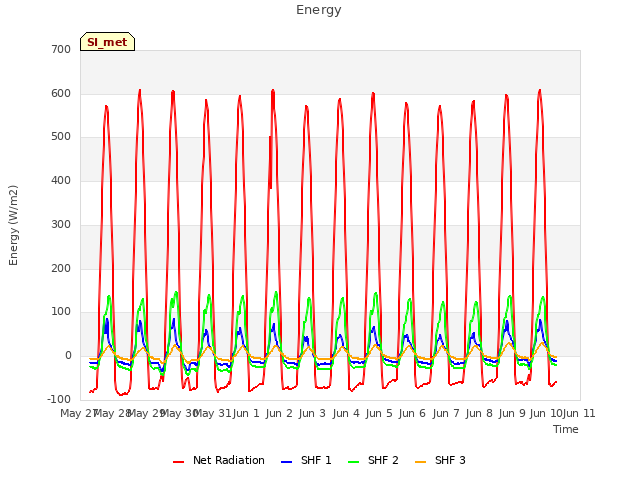Viewport: 640px width, 480px height.
Task: Click the 600 y-axis tick label
Action: (x=61, y=93)
